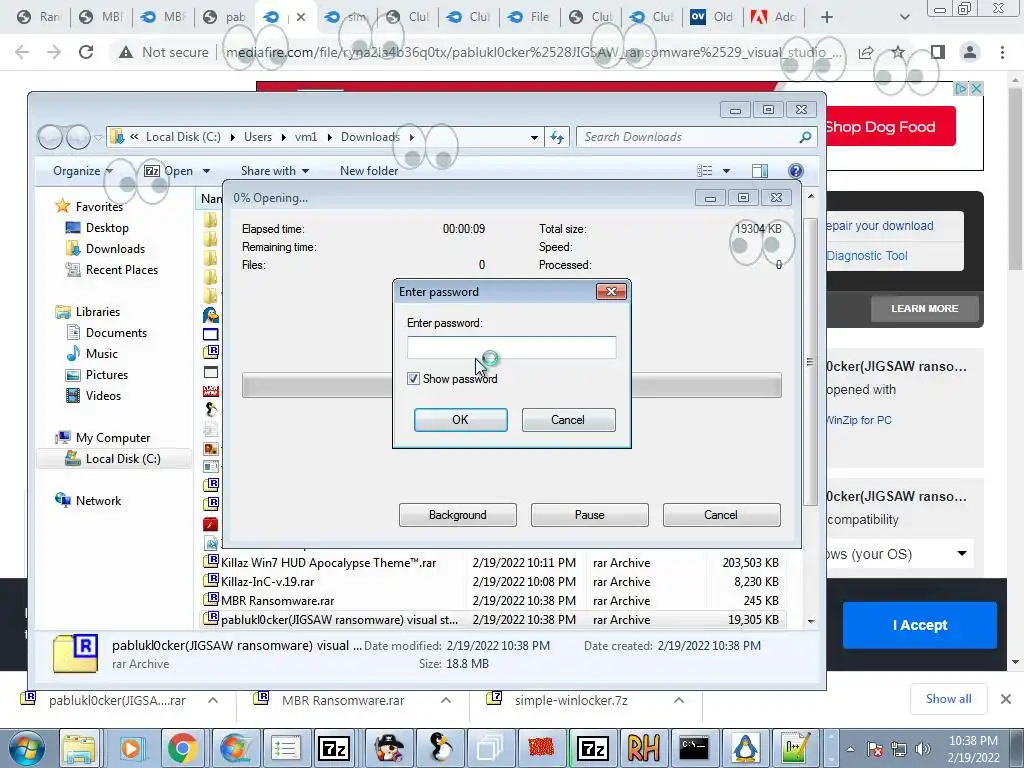Open the Pictures library
1024x768 pixels.
pyautogui.click(x=106, y=375)
